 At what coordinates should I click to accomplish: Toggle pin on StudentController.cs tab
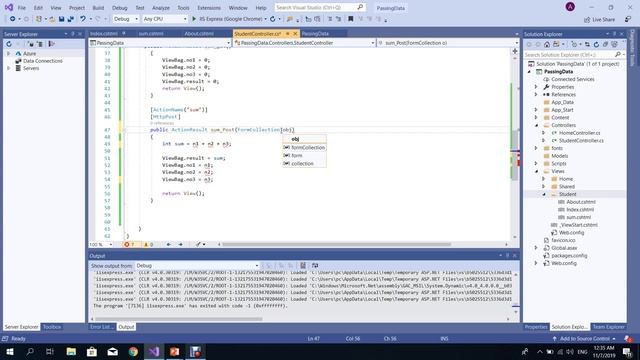click(x=287, y=33)
